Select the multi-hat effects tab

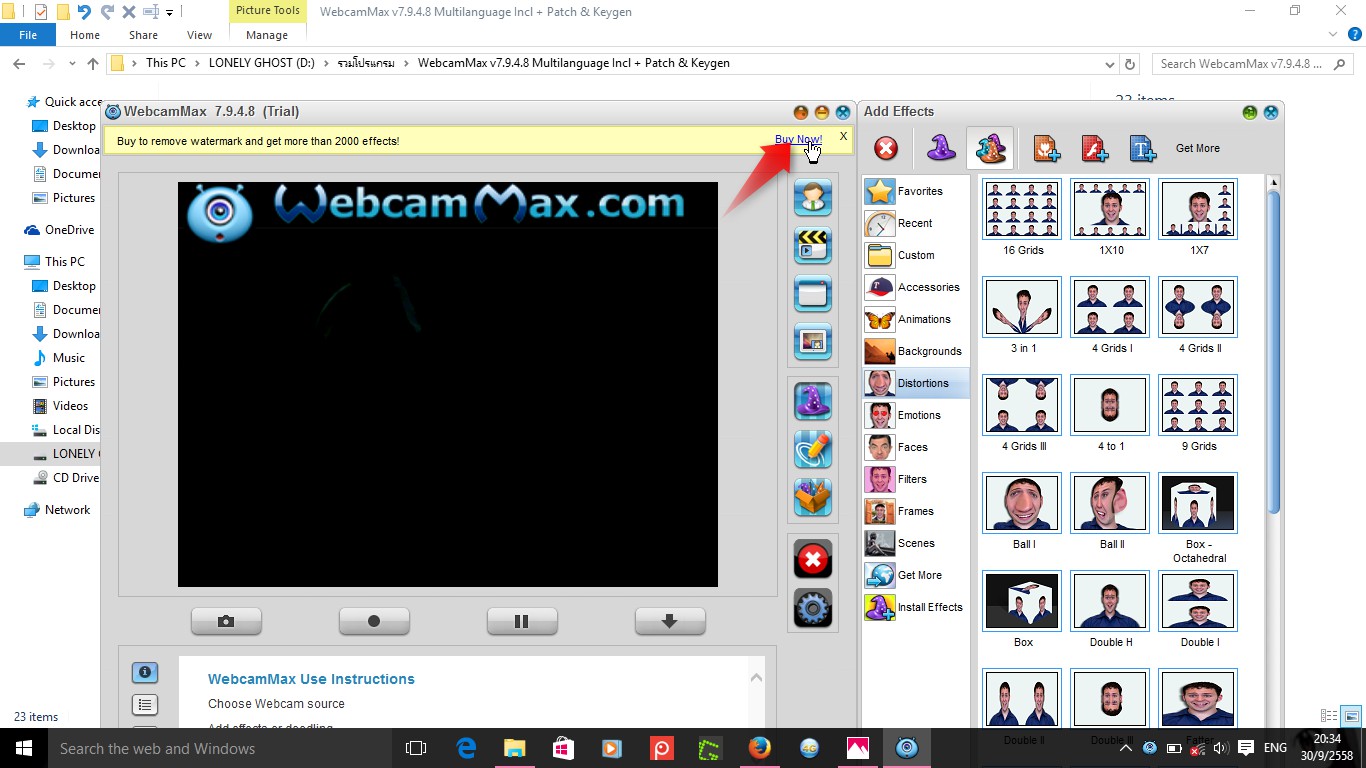tap(990, 148)
